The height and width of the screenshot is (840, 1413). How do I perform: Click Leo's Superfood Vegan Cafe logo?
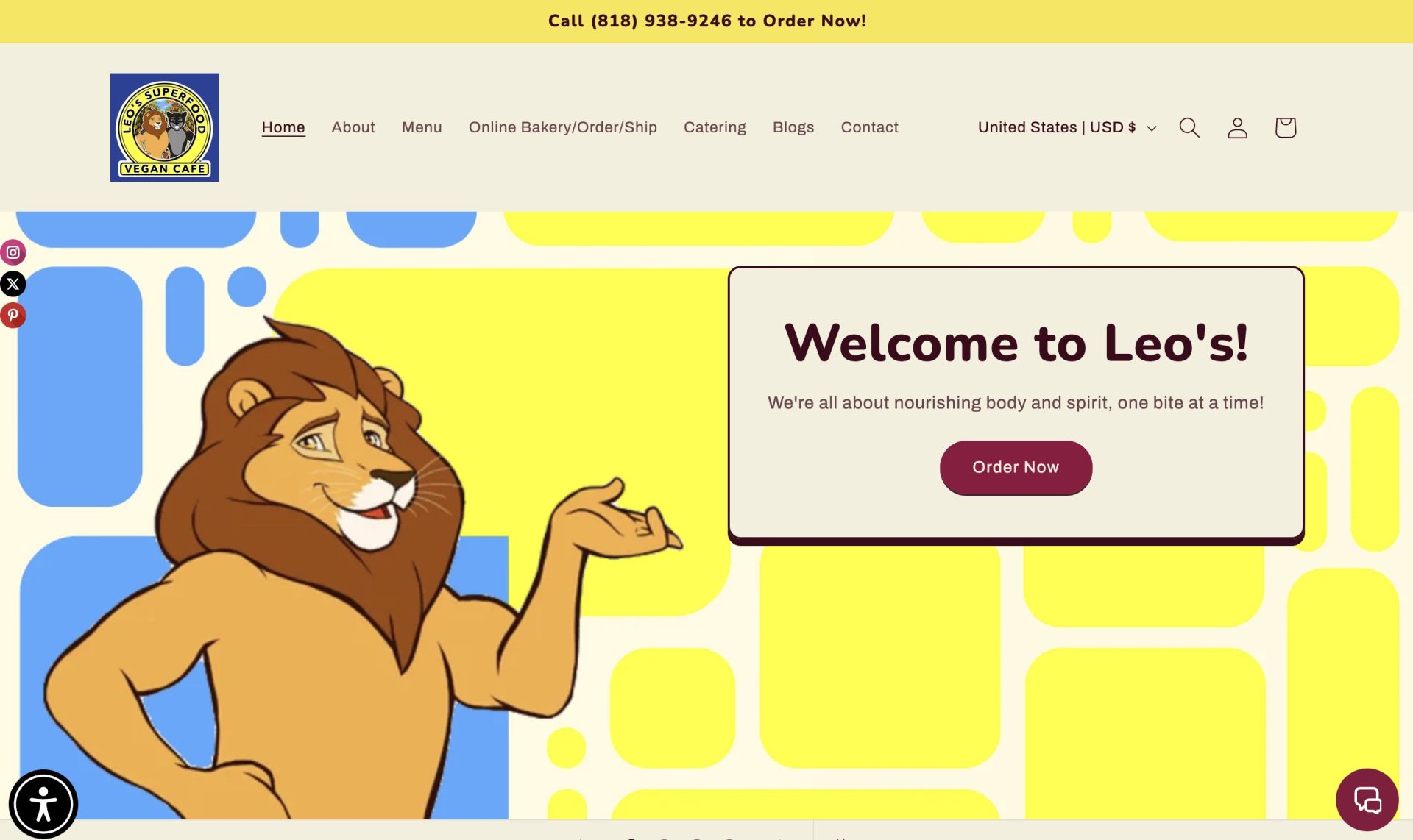(164, 127)
